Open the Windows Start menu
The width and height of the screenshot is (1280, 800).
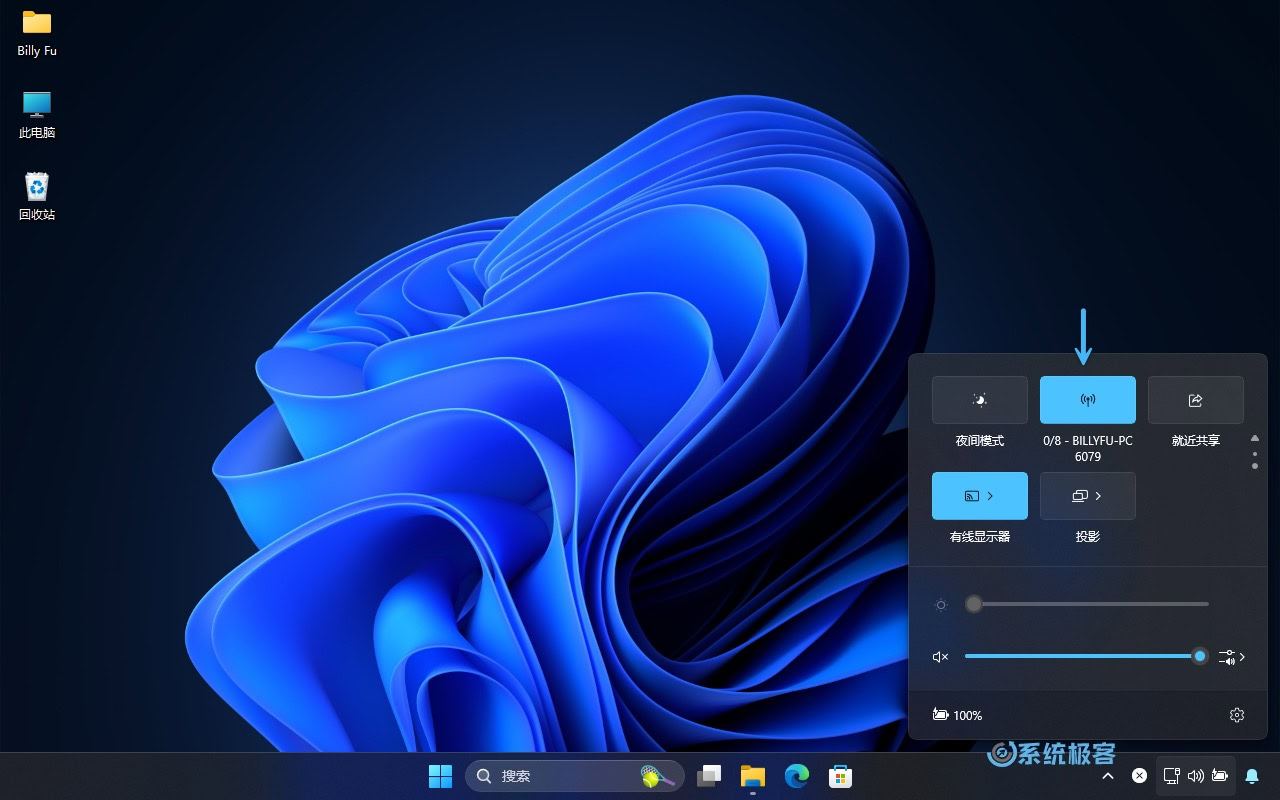coord(440,776)
